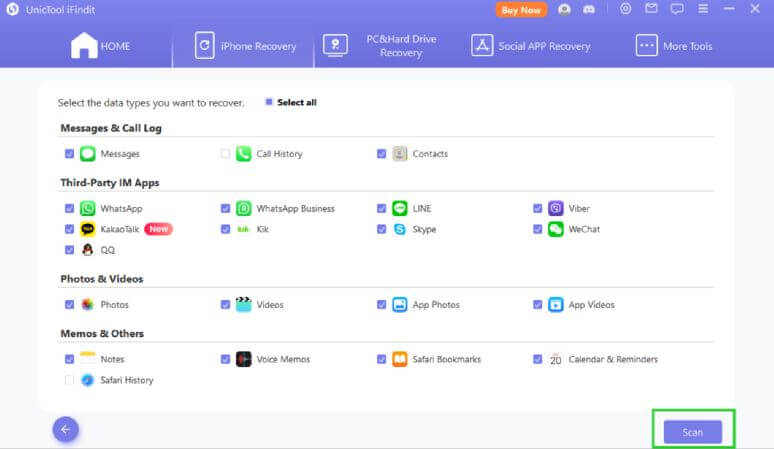Screen dimensions: 774x449
Task: Click the Calendar & Reminders icon
Action: 555,359
